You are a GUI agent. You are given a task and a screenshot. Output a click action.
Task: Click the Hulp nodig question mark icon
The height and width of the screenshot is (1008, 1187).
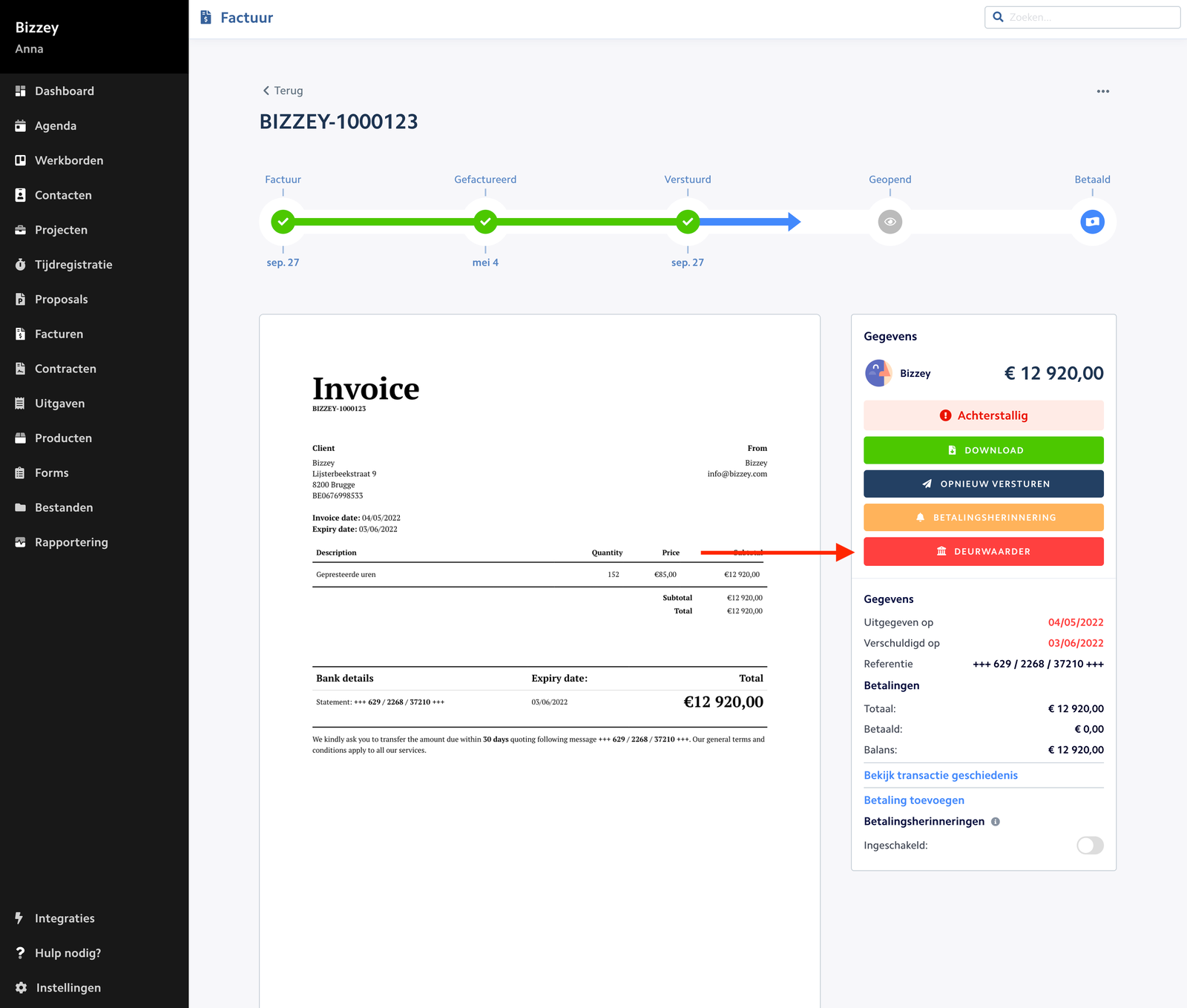point(20,953)
